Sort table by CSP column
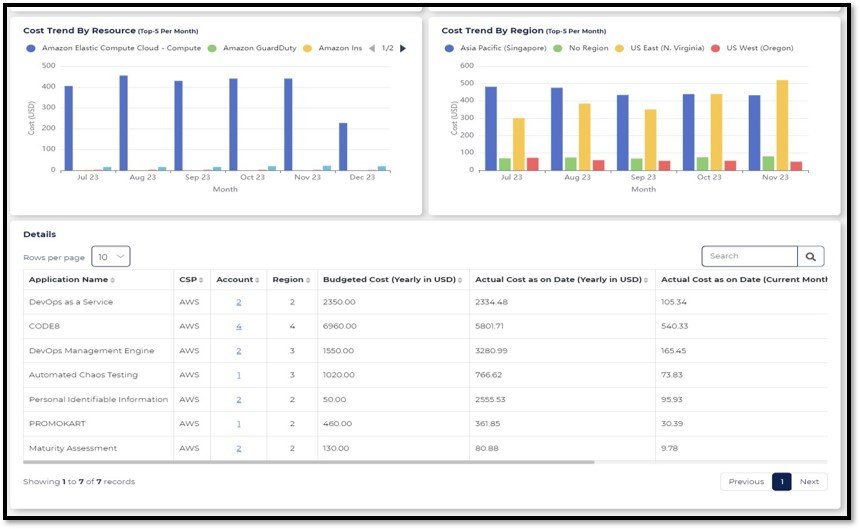The height and width of the screenshot is (529, 860). 191,280
